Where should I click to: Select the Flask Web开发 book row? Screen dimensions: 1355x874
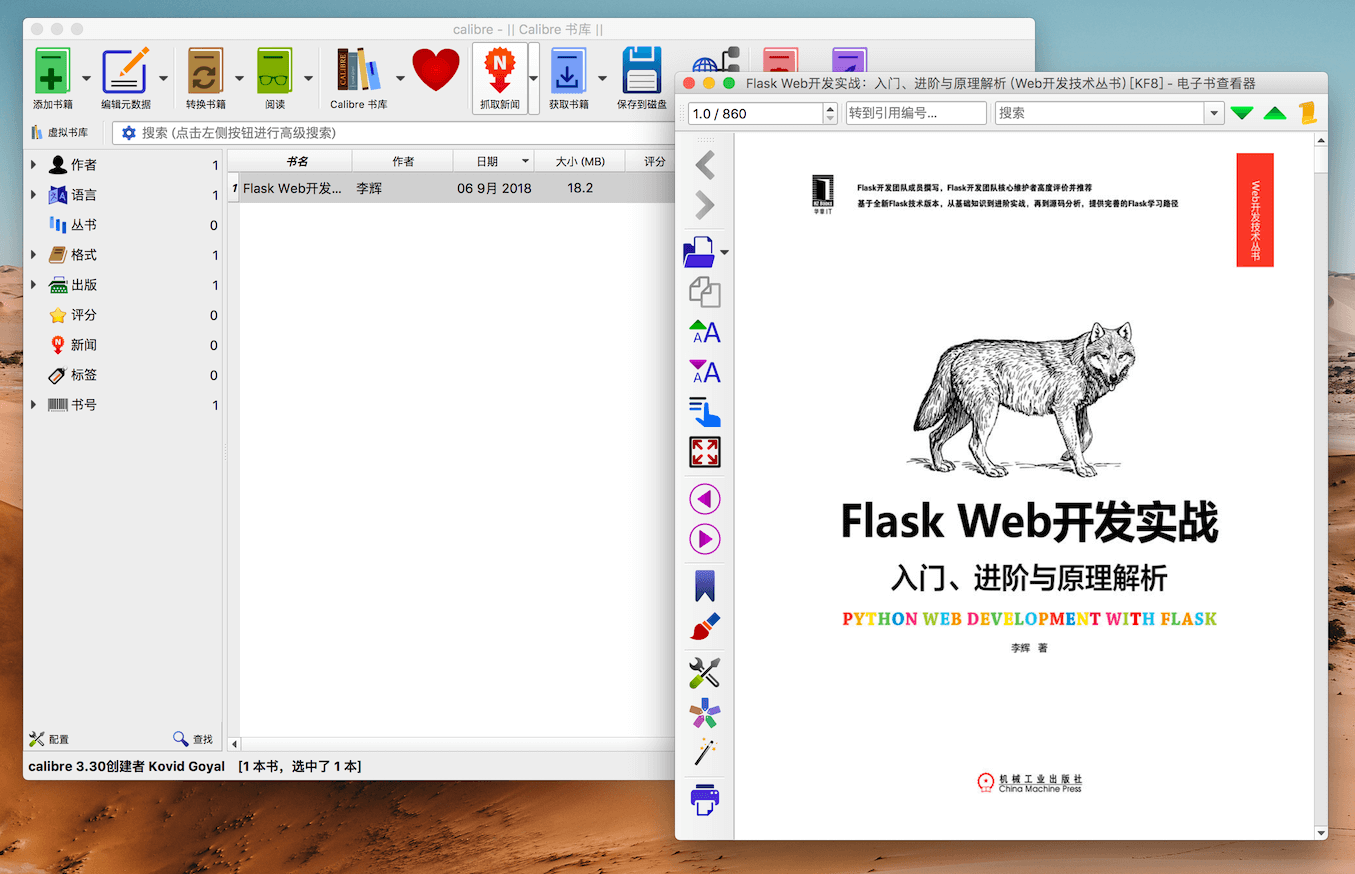pos(452,188)
